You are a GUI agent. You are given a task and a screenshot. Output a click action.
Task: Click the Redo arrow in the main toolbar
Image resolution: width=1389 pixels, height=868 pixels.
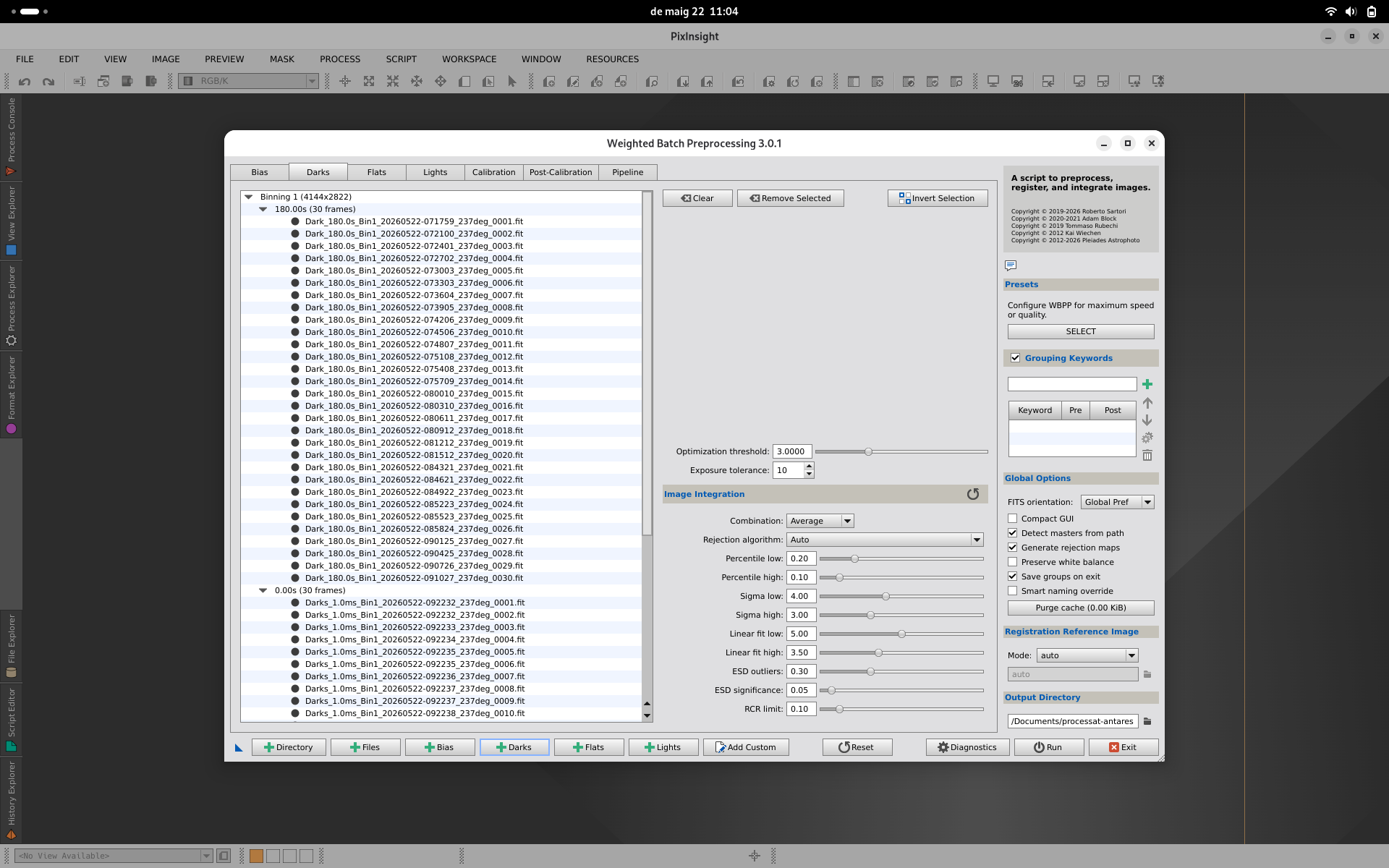(48, 82)
